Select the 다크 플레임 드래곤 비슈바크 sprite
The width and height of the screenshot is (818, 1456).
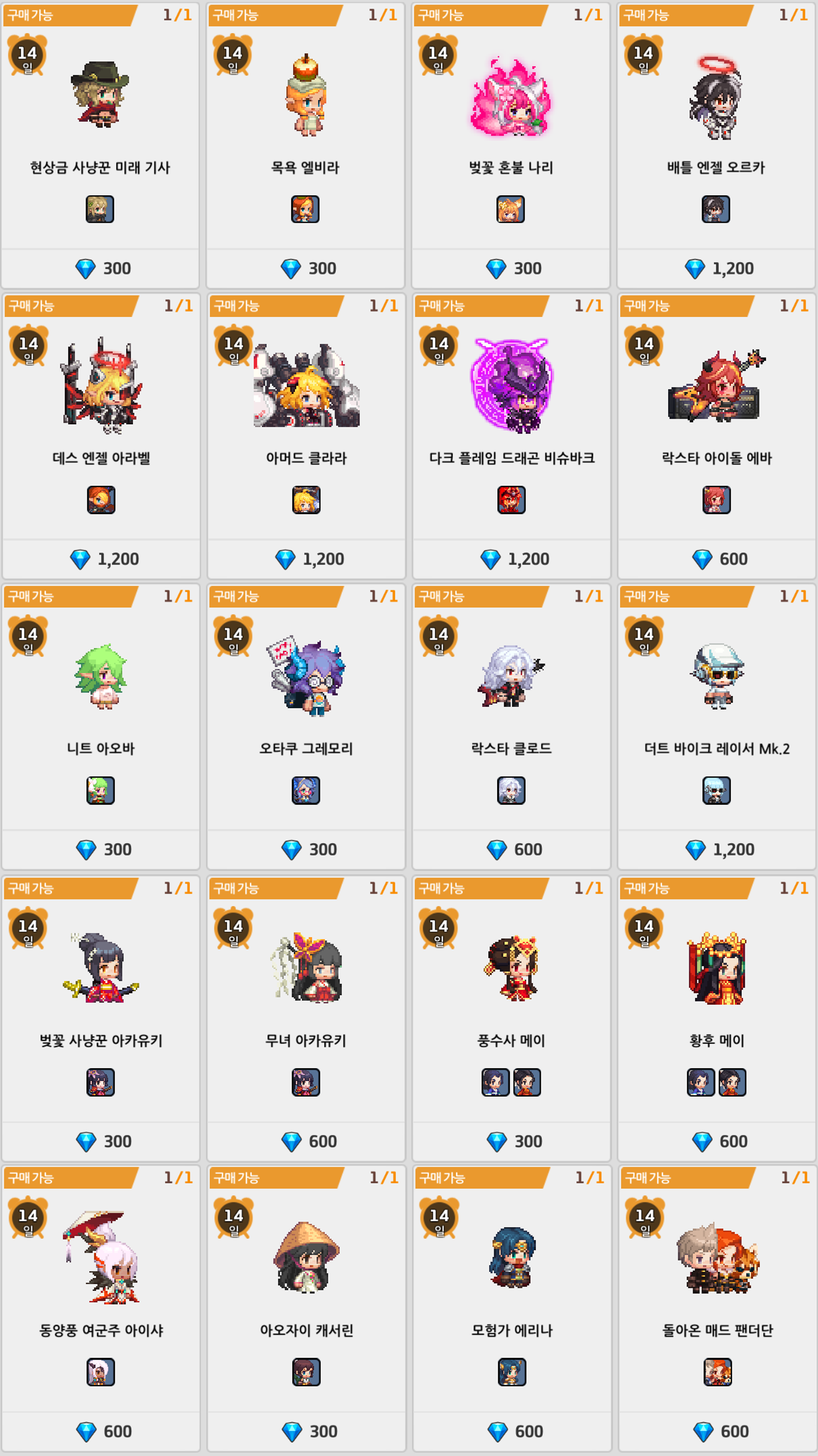[x=512, y=385]
